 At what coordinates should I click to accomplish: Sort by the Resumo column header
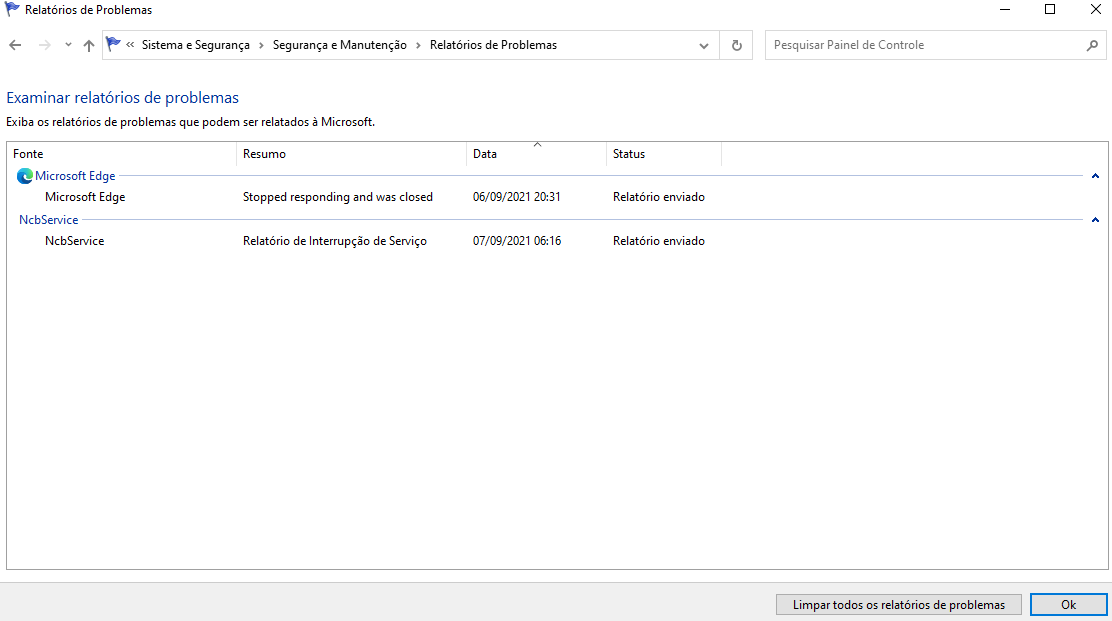point(351,154)
